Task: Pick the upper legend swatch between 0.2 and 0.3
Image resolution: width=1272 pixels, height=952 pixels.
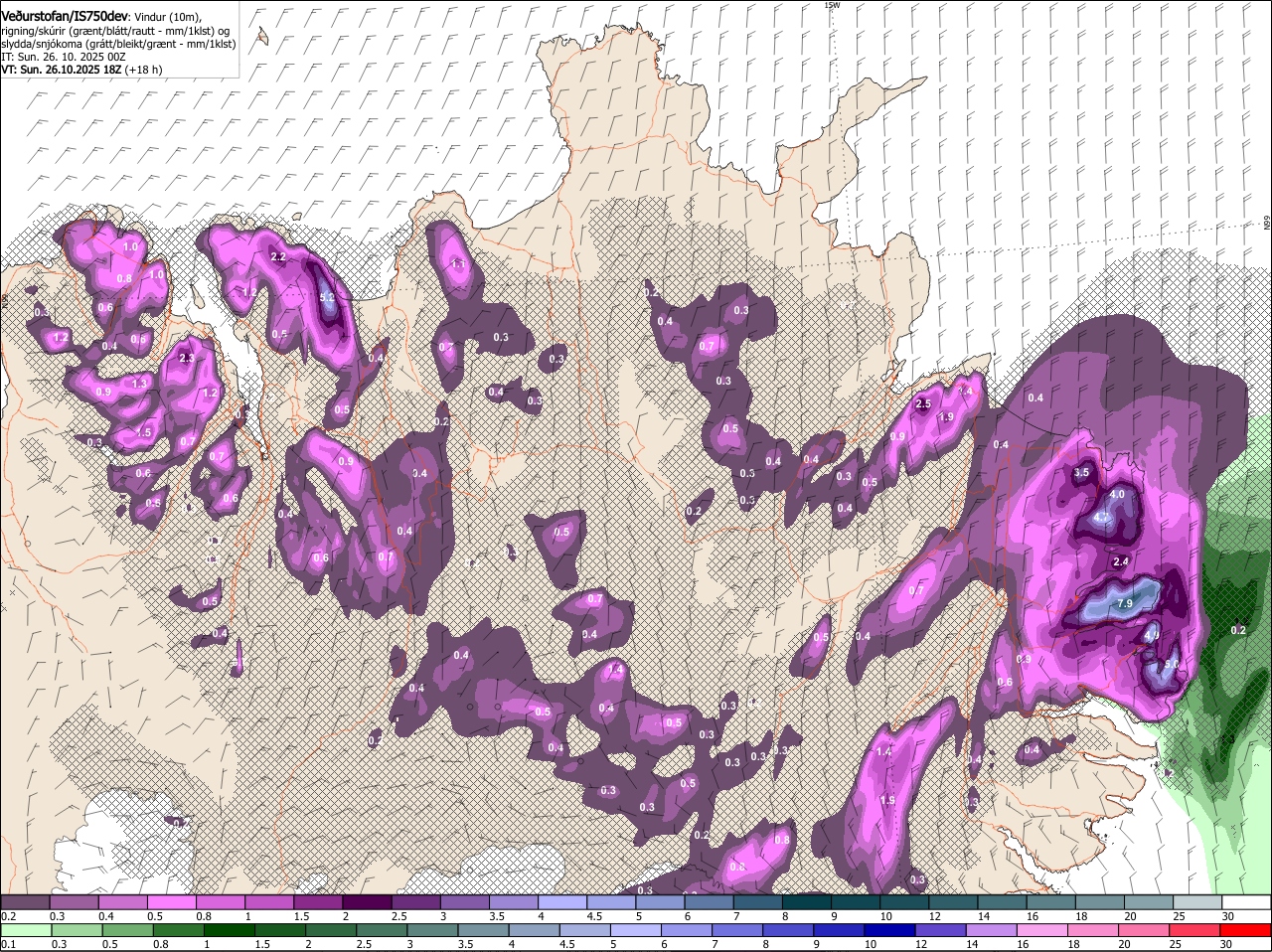Action: (25, 901)
